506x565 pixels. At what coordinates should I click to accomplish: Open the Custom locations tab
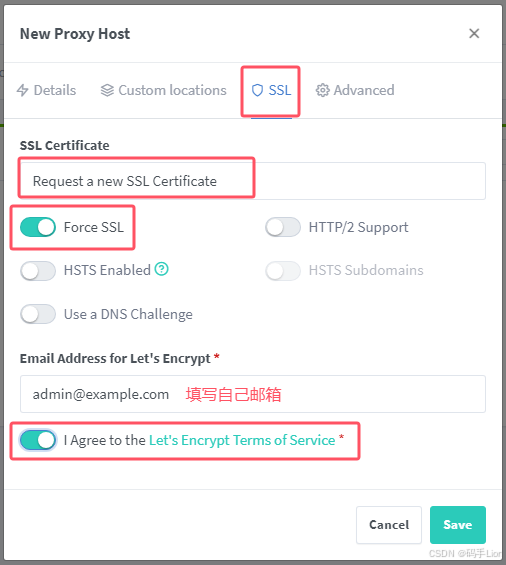[163, 90]
